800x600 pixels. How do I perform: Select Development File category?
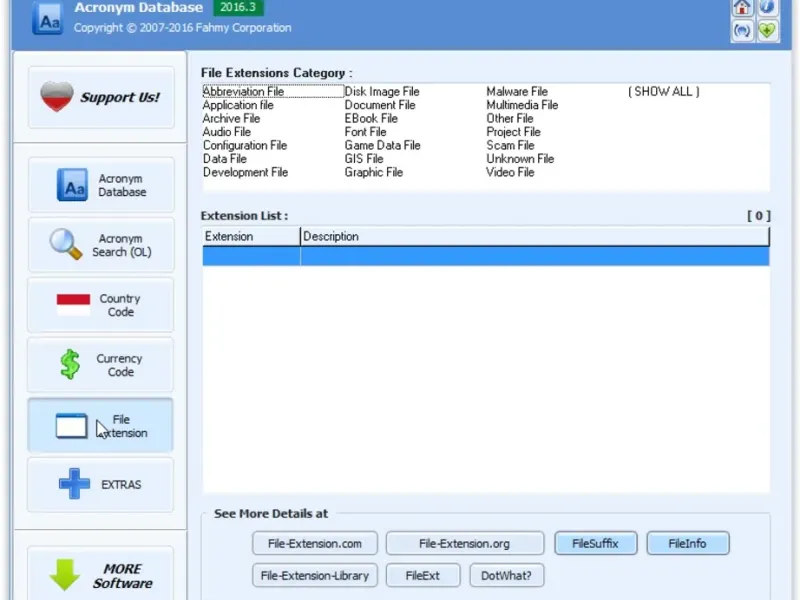(245, 172)
